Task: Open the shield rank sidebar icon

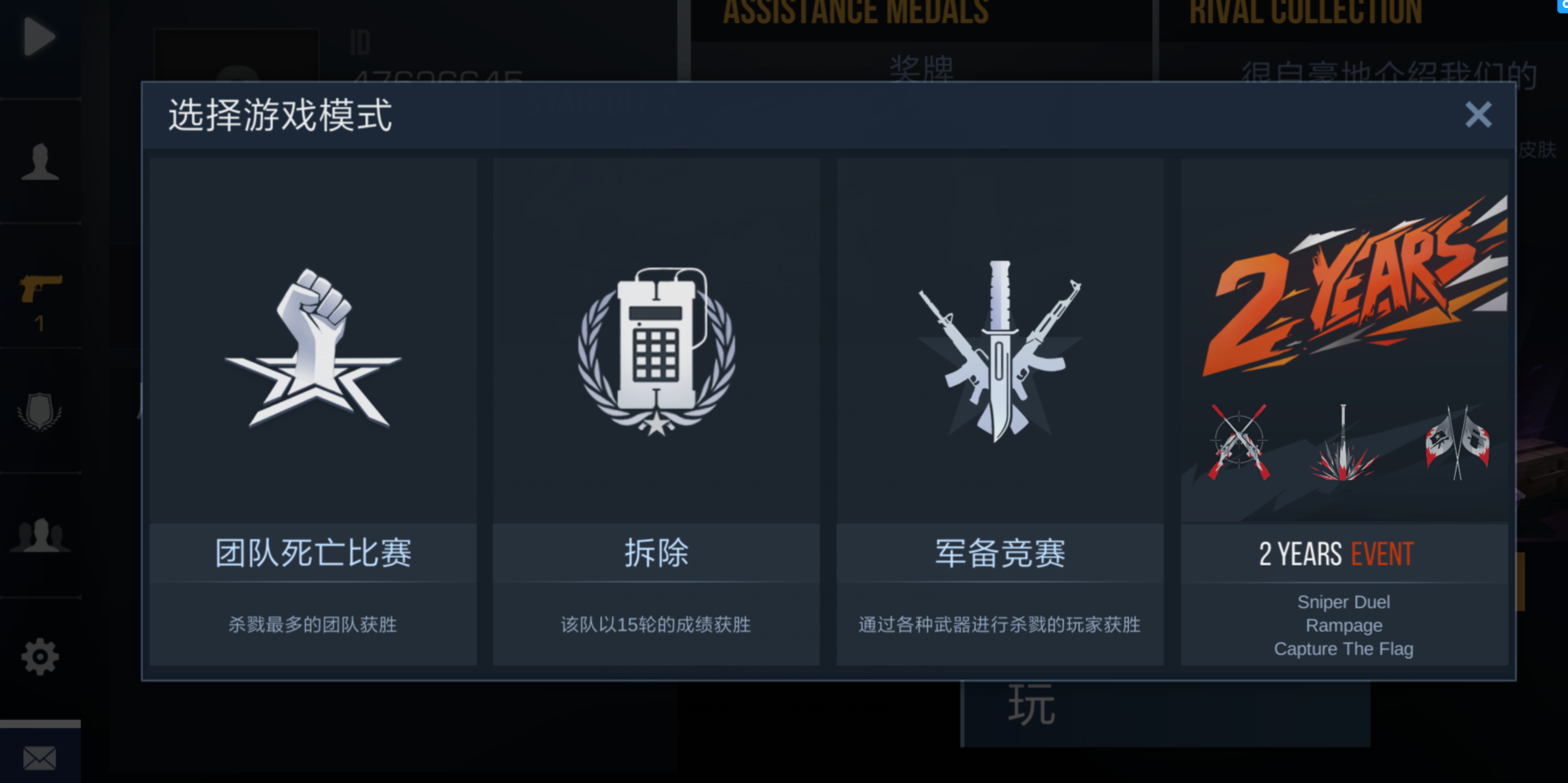Action: pos(40,412)
